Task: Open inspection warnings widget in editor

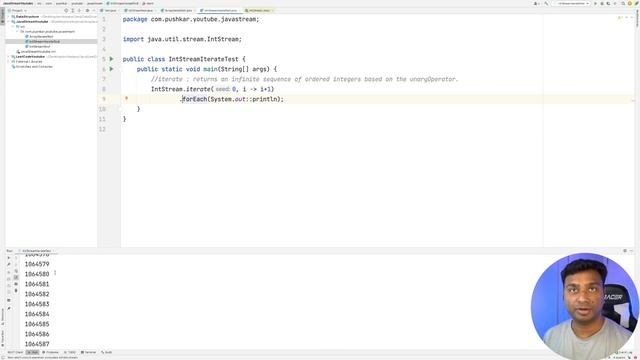Action: point(620,18)
